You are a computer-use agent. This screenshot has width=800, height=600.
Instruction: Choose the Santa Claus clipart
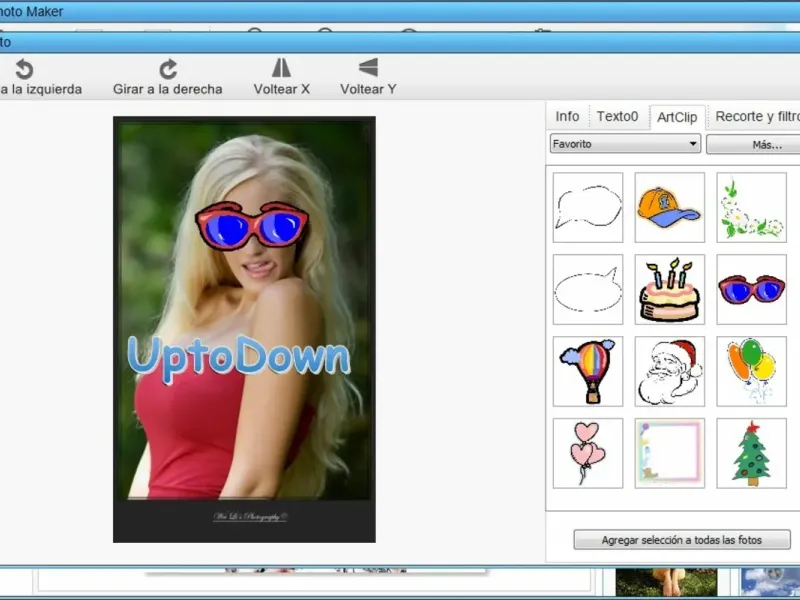(x=669, y=371)
